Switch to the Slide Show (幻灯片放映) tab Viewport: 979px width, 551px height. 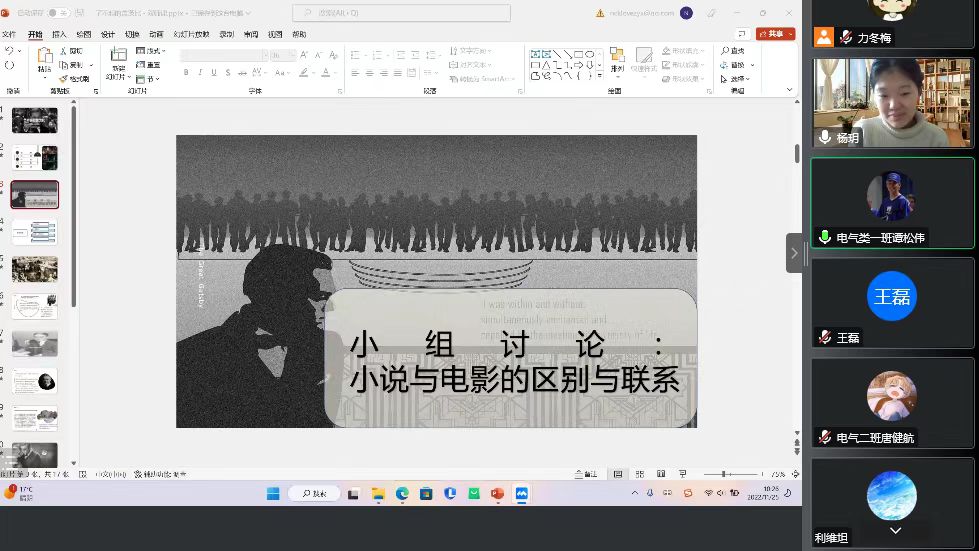(192, 34)
